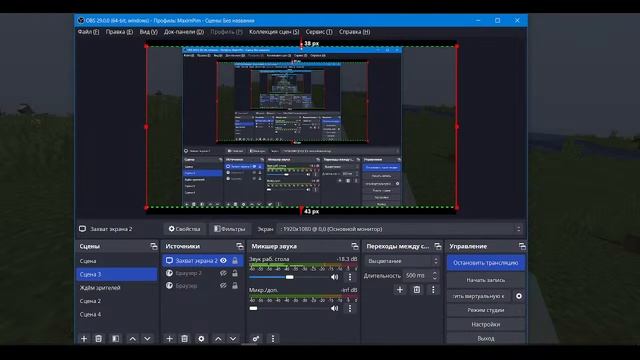The image size is (640, 360).
Task: Adjust Микр./доп. volume slider
Action: [288, 308]
